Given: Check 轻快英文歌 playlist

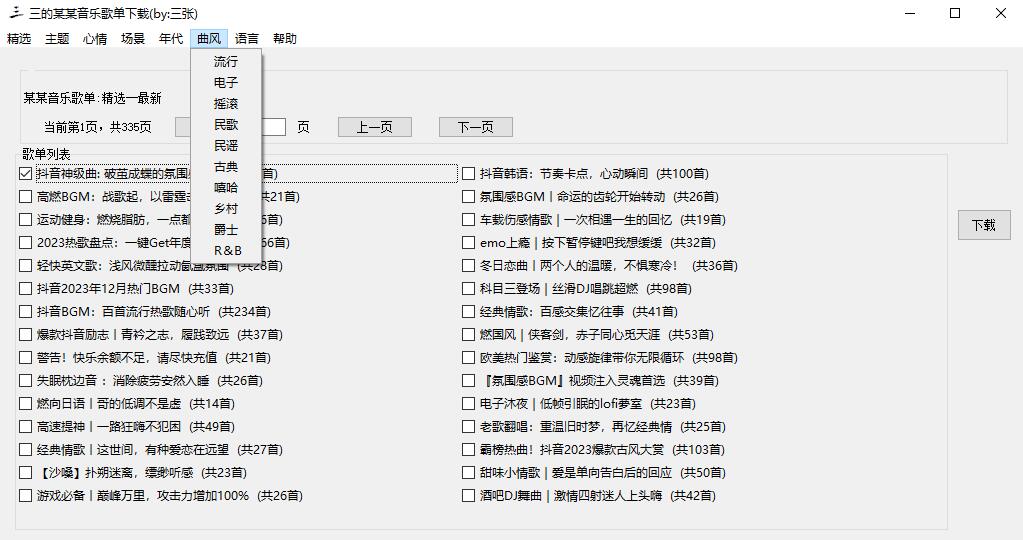Looking at the screenshot, I should click(x=25, y=265).
